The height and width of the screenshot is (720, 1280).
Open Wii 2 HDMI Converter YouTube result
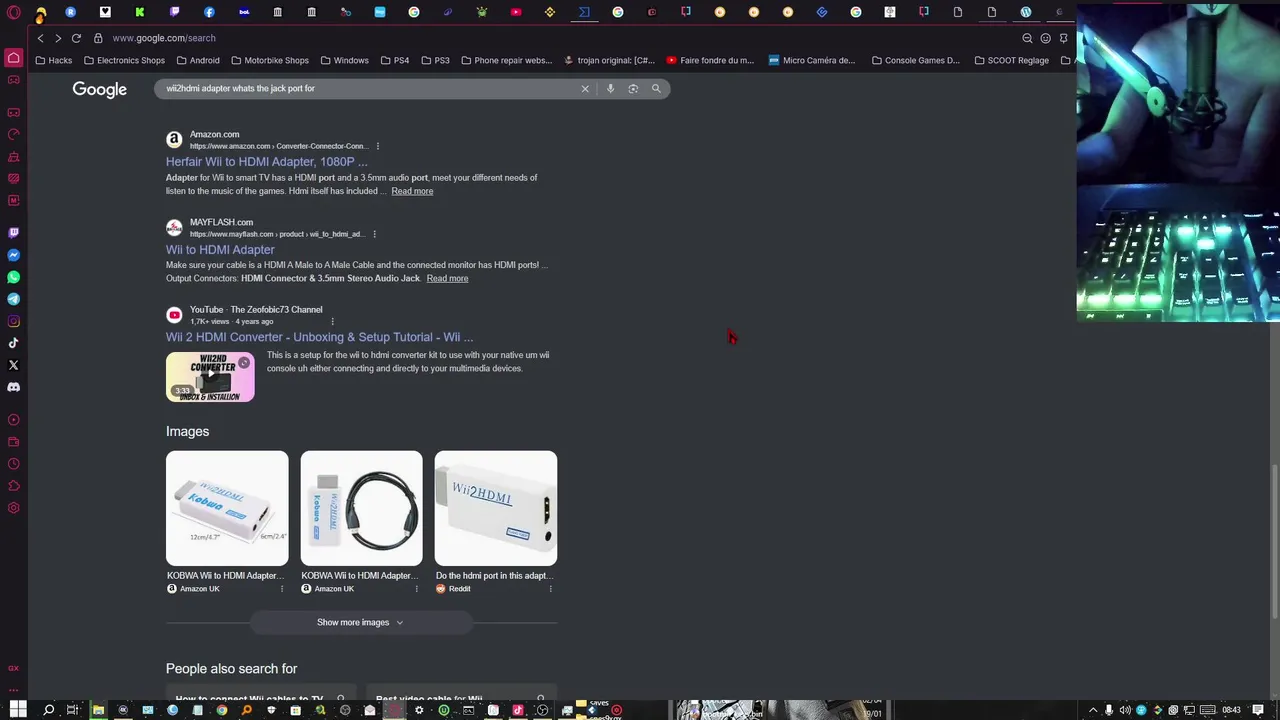319,337
